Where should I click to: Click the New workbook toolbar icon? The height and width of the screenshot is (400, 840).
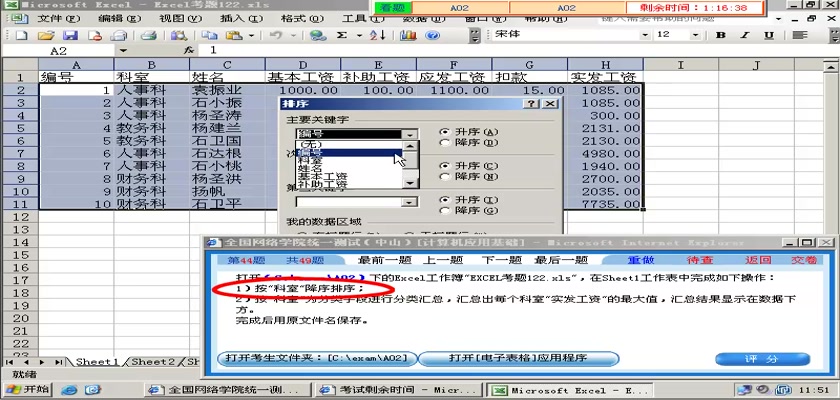(x=21, y=35)
